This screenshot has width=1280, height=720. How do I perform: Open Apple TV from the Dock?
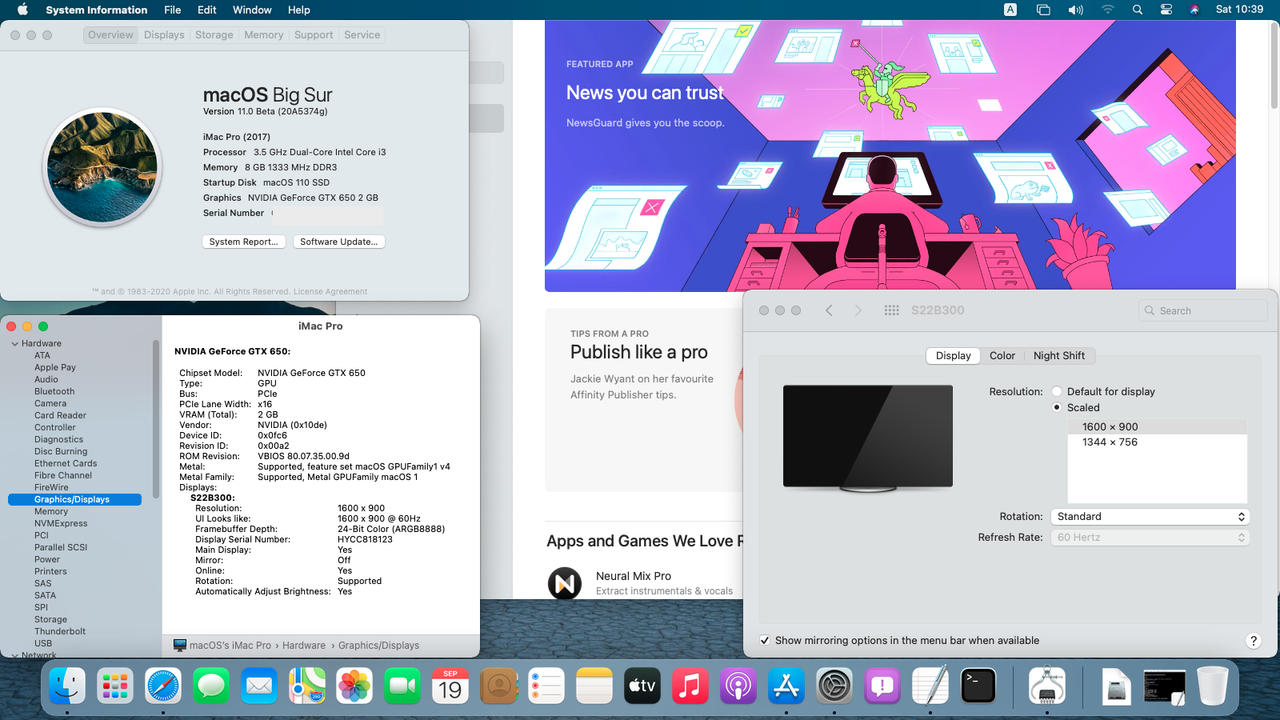642,686
